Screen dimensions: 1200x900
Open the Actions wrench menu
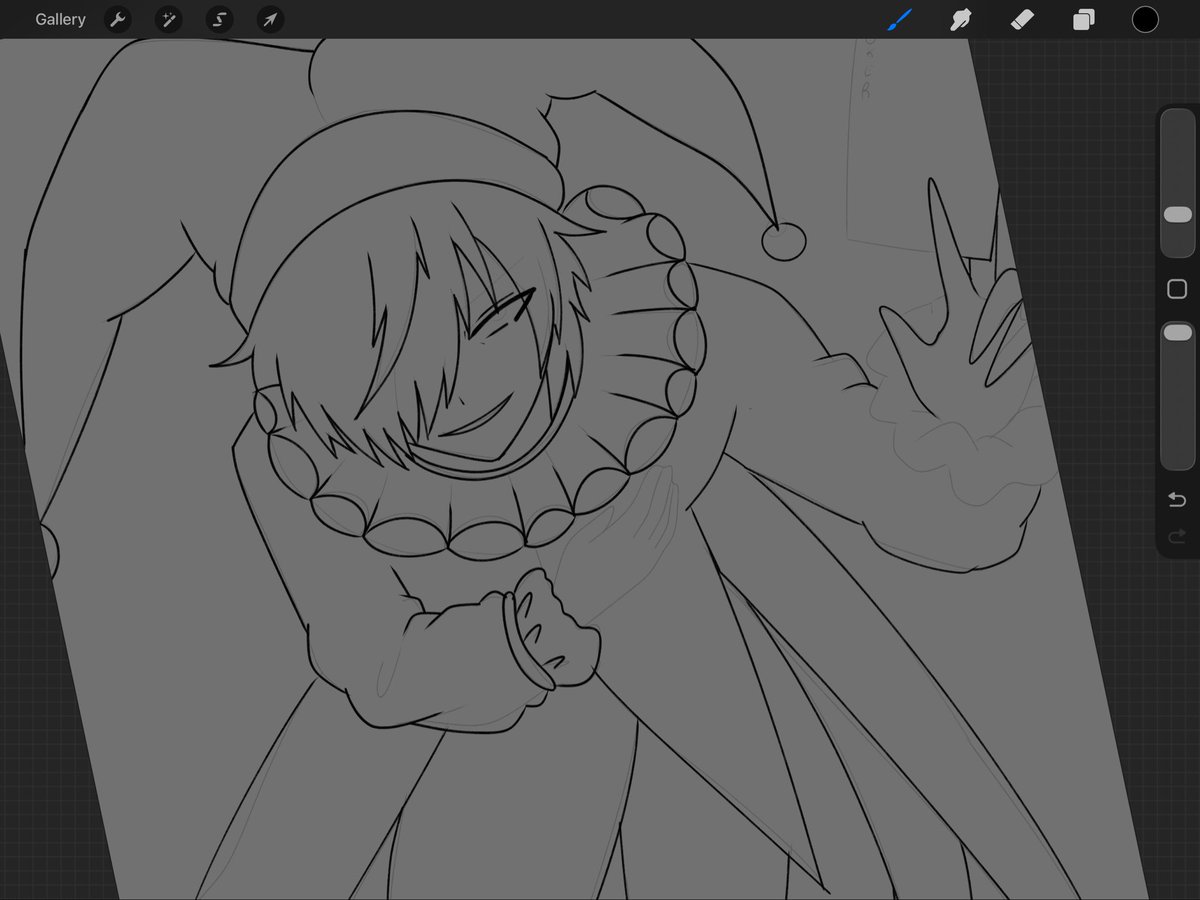[x=117, y=19]
